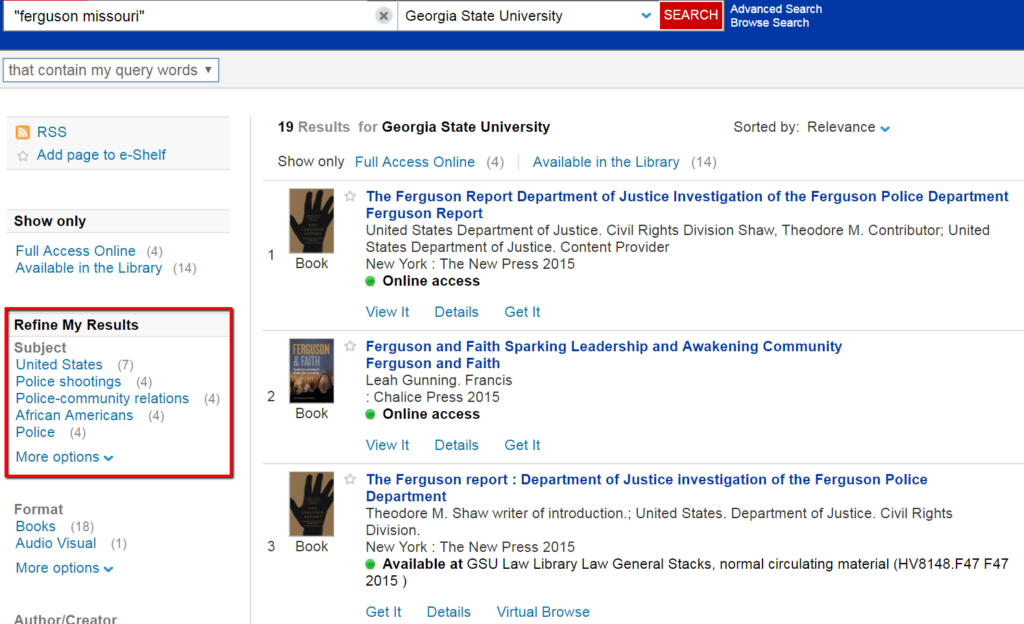The height and width of the screenshot is (624, 1024).
Task: Open title Ferguson and Faith Sparking Leadership
Action: [603, 354]
